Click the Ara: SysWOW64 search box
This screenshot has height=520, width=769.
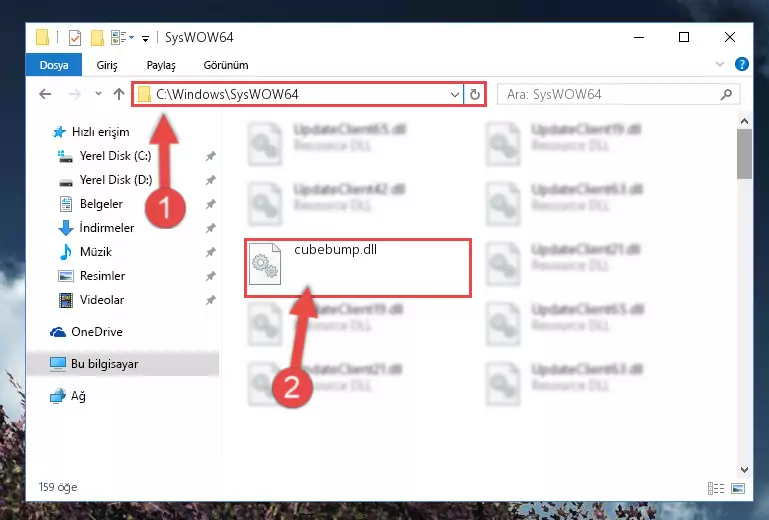pyautogui.click(x=618, y=94)
